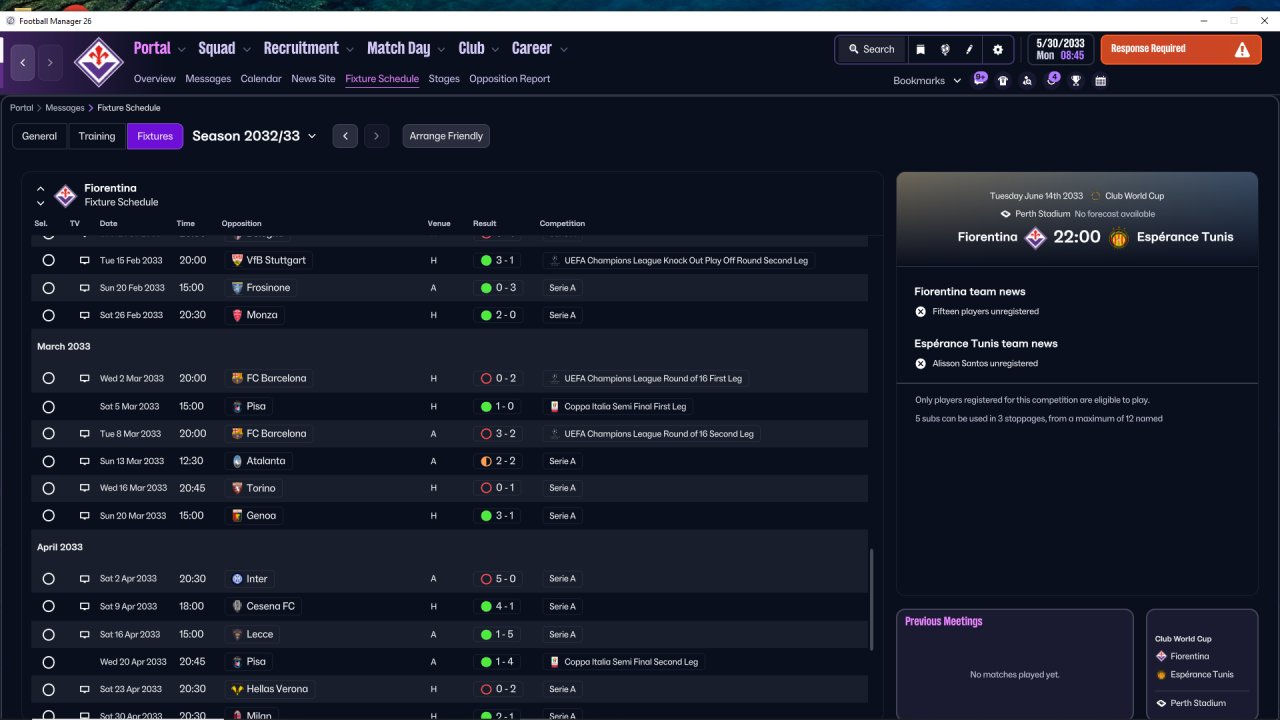Click the shortcut icon with badge 4
Image resolution: width=1280 pixels, height=720 pixels.
1052,80
